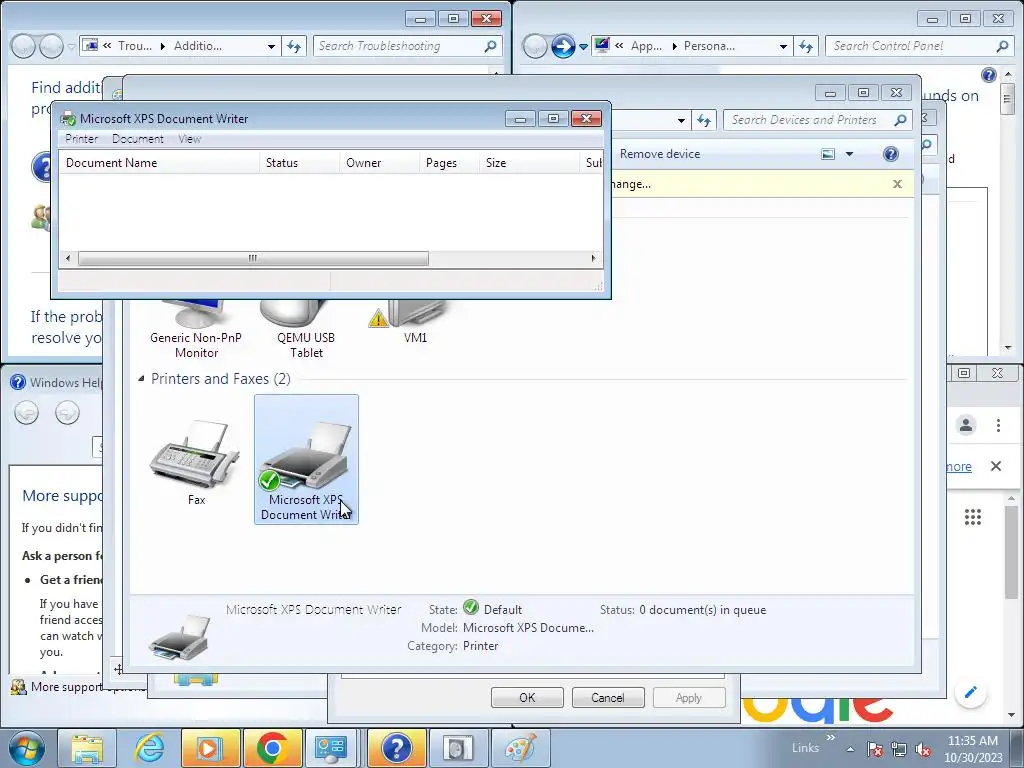
Task: Open the View menu in the print queue
Action: 189,138
